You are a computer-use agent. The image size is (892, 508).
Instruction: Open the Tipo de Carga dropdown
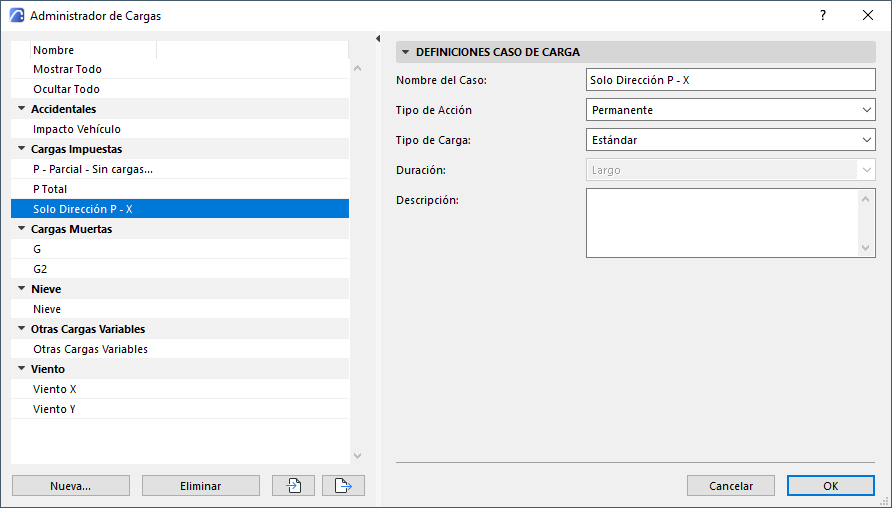[730, 140]
